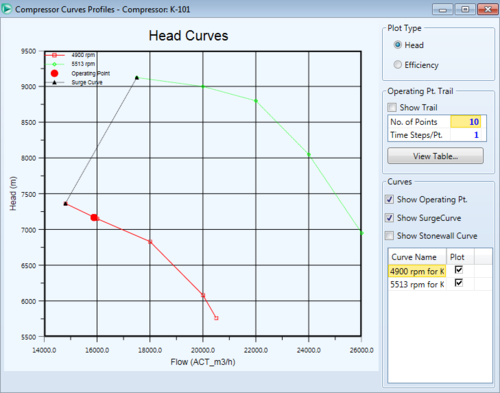Click the surge point at top of 5513 rpm curve
500x393 pixels.
pos(137,78)
